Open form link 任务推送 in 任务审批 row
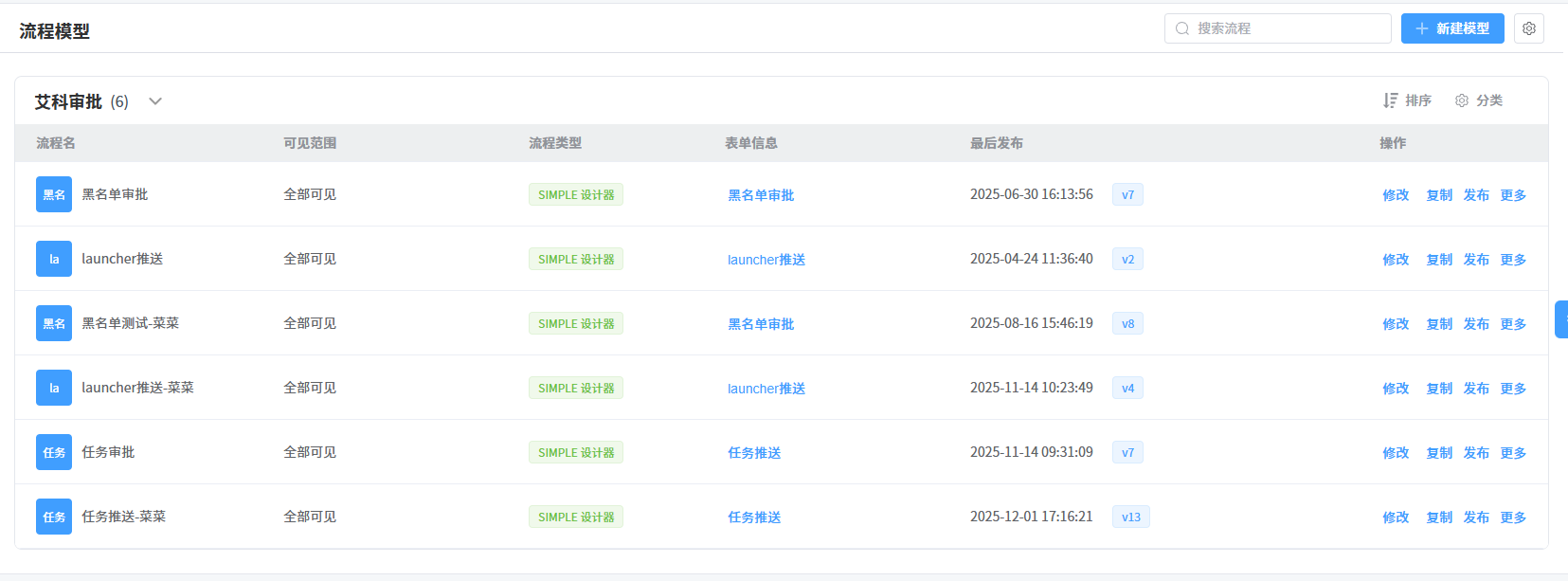The width and height of the screenshot is (1568, 581). coord(754,453)
